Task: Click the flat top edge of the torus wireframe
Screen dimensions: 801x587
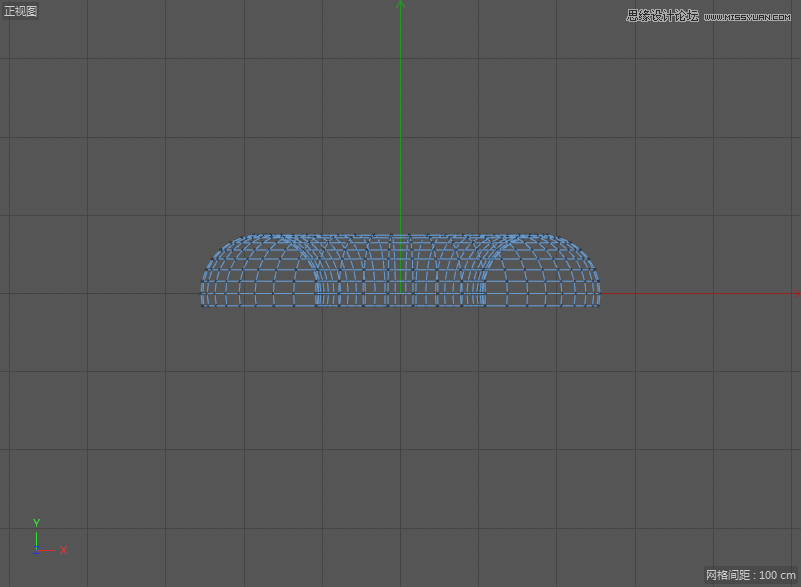Action: pyautogui.click(x=400, y=237)
